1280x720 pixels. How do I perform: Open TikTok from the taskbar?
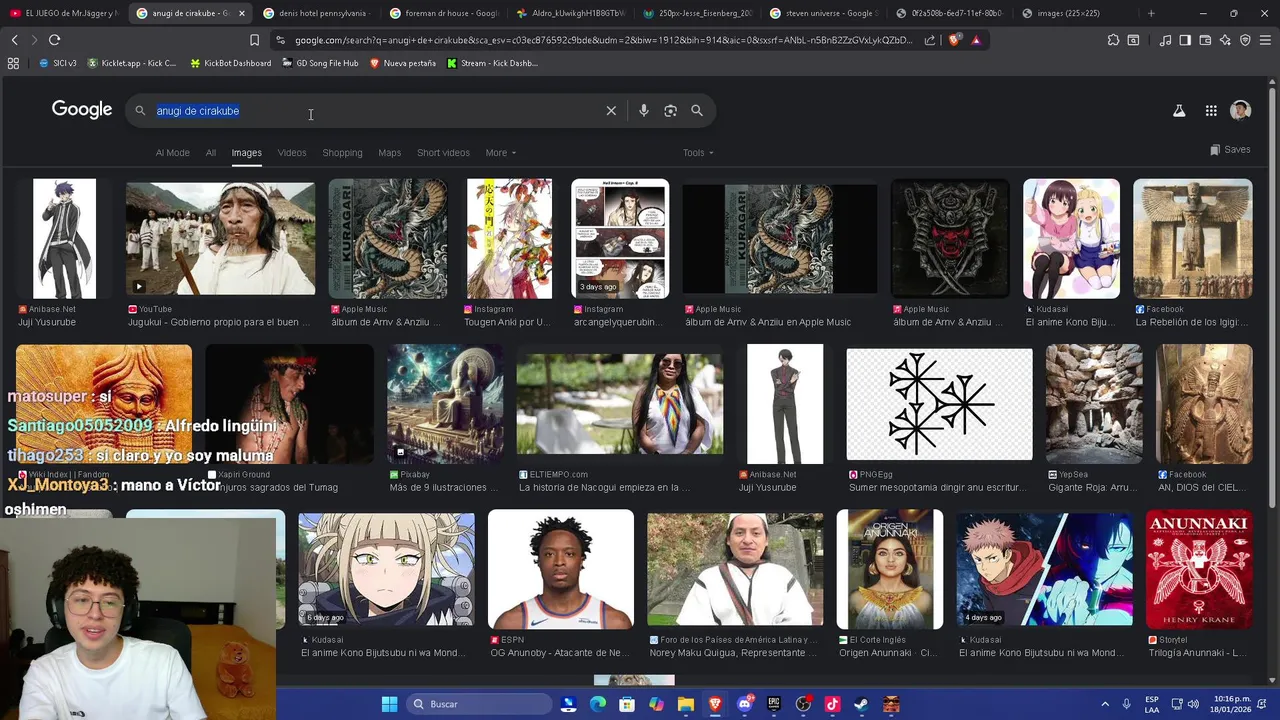(x=832, y=704)
